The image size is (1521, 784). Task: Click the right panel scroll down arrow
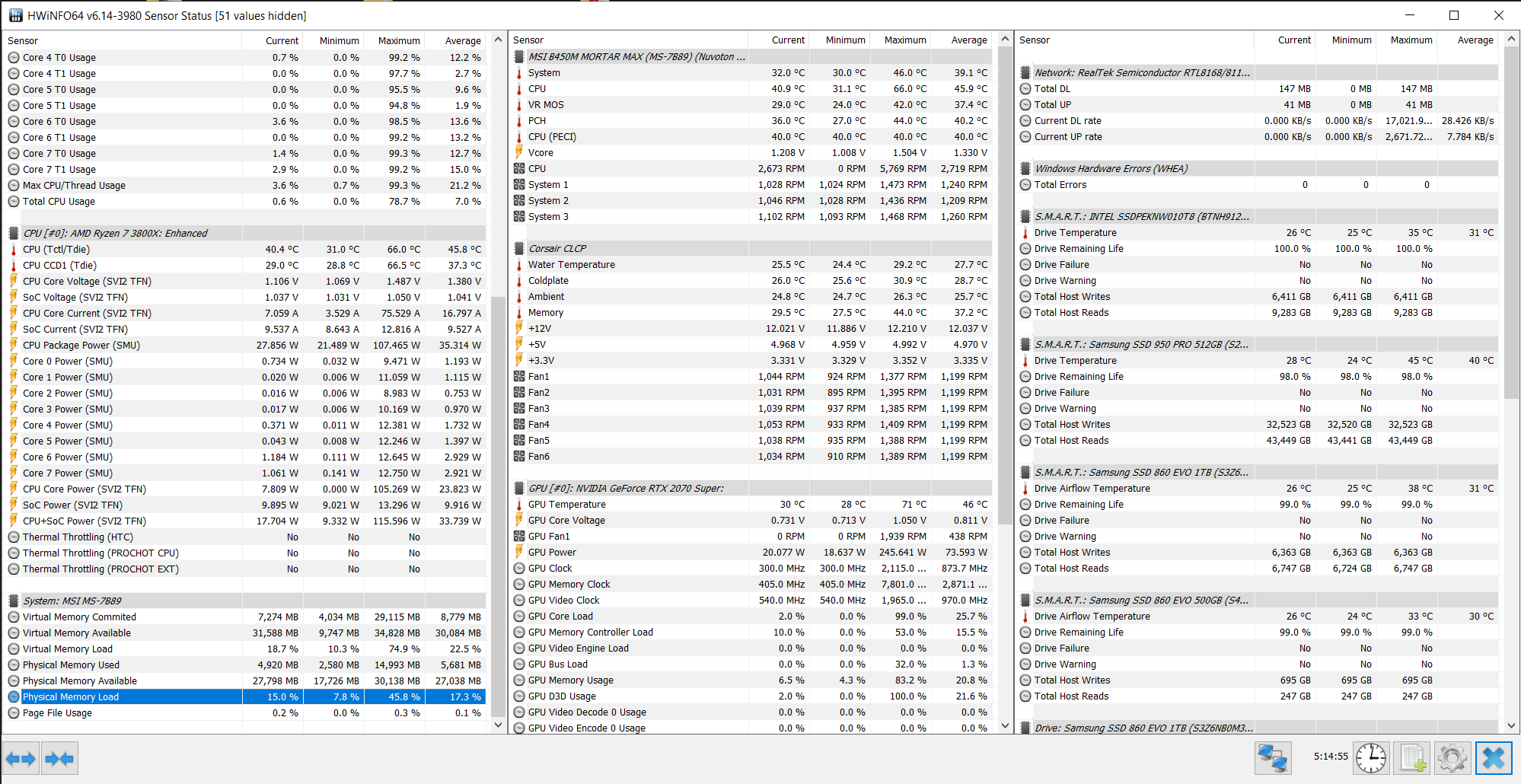pyautogui.click(x=1512, y=725)
